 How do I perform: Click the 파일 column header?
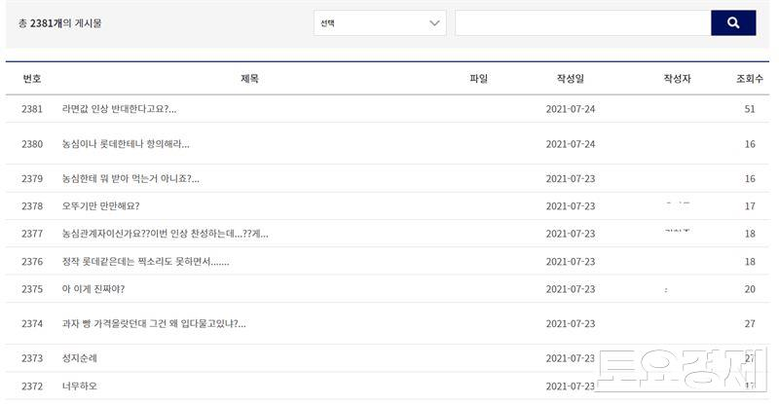479,79
